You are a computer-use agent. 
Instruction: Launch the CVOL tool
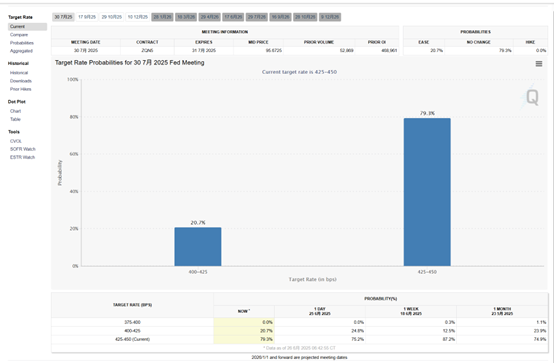coord(16,141)
